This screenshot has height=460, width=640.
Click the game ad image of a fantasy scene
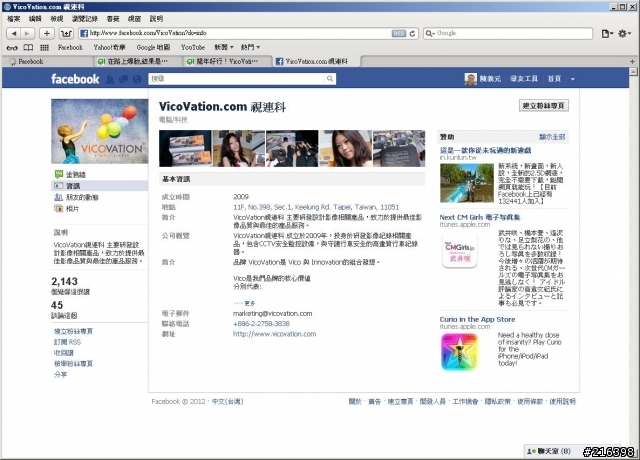pos(467,183)
